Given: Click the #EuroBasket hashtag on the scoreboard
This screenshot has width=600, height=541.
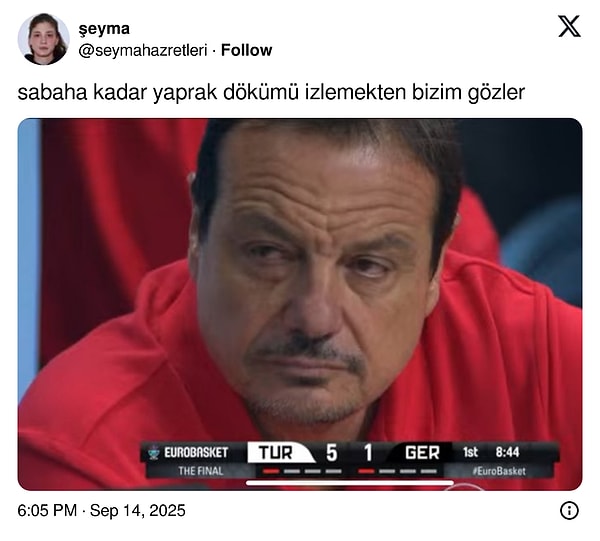Looking at the screenshot, I should point(499,471).
